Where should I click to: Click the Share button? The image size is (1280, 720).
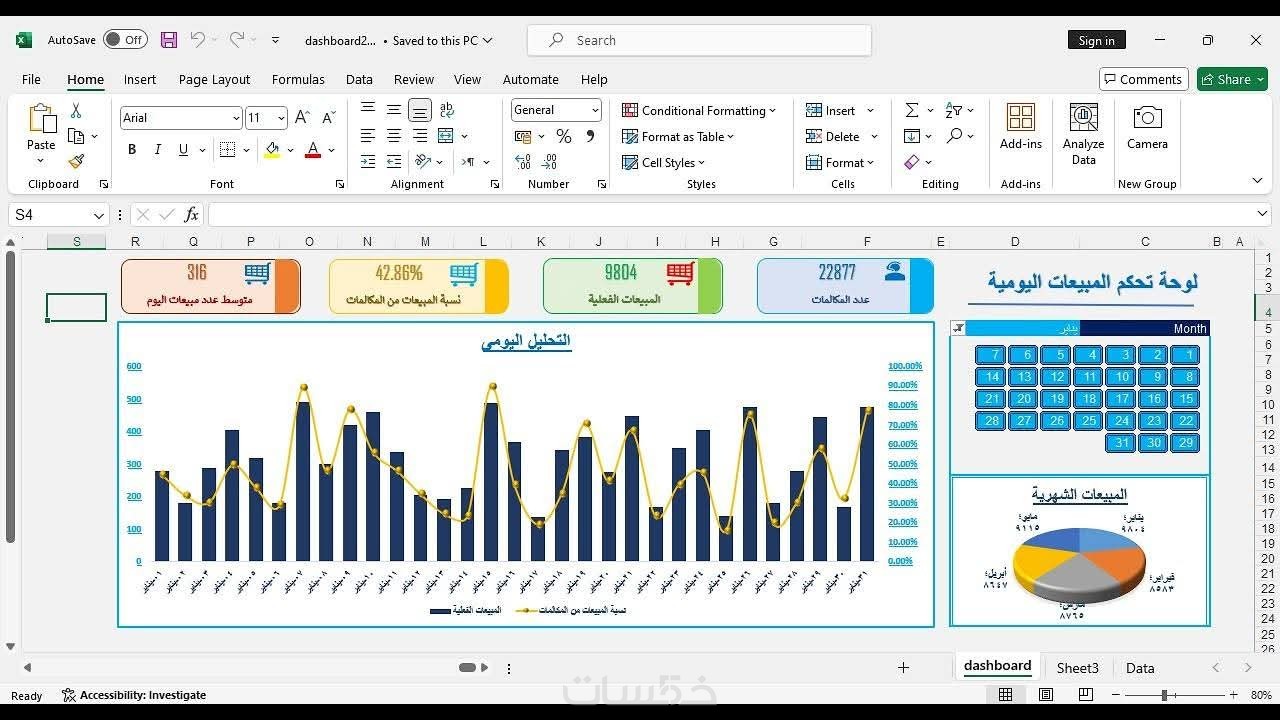[x=1232, y=79]
